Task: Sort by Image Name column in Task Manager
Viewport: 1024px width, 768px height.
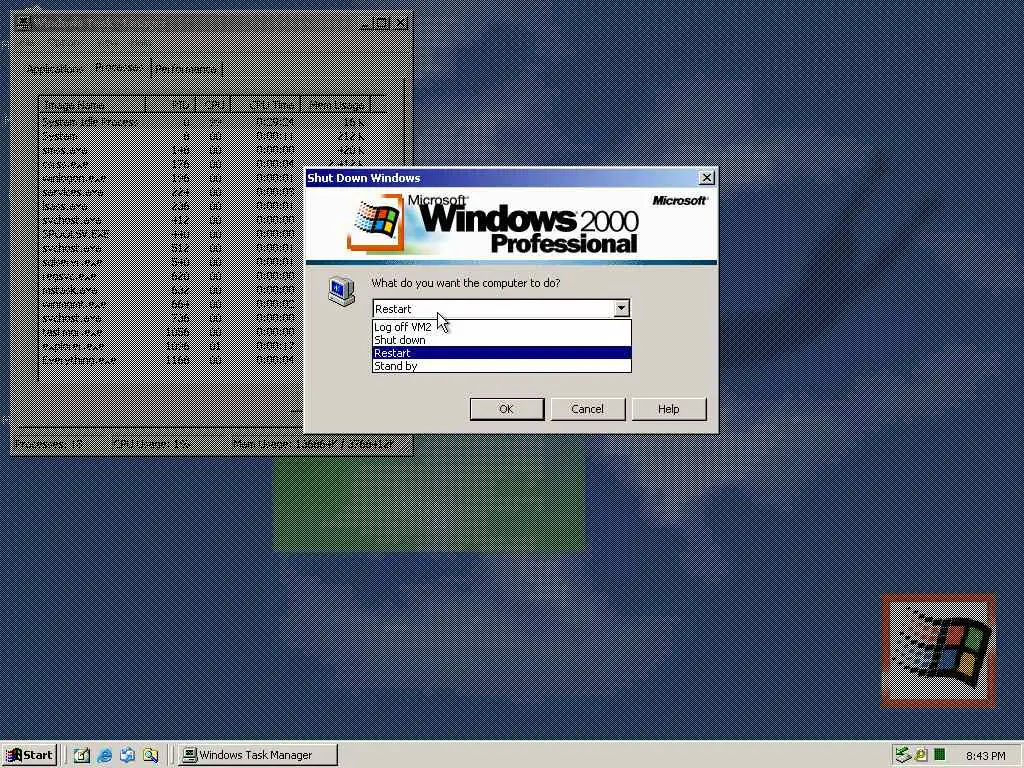Action: [92, 104]
